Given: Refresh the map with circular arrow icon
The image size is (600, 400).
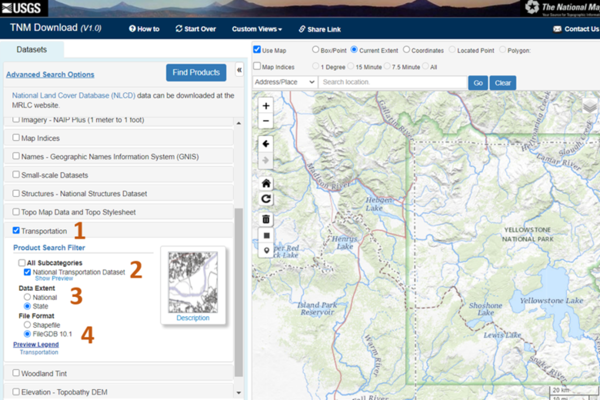Looking at the screenshot, I should (266, 199).
